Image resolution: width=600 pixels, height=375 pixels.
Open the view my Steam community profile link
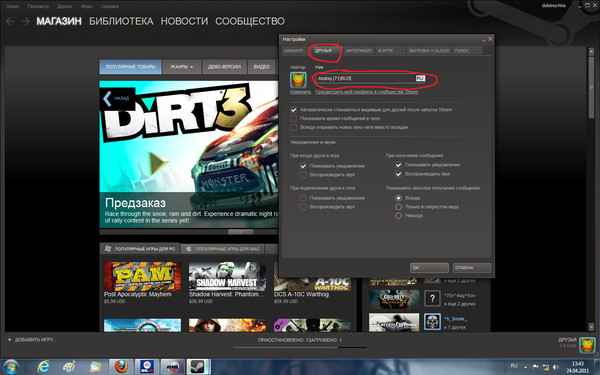point(367,92)
